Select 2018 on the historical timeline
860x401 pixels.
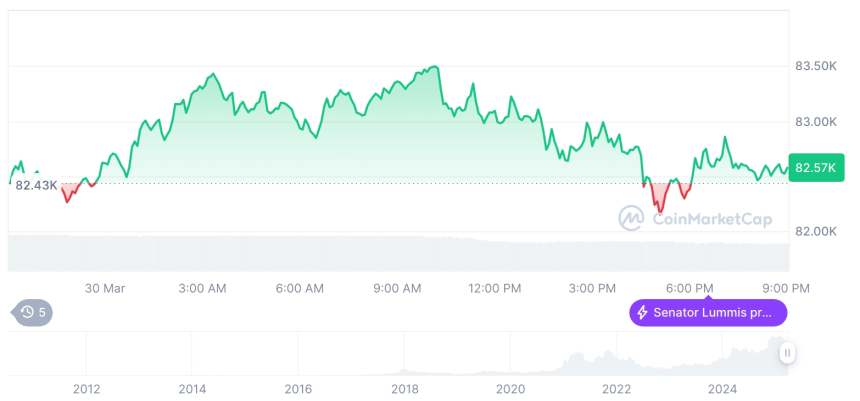[x=405, y=389]
